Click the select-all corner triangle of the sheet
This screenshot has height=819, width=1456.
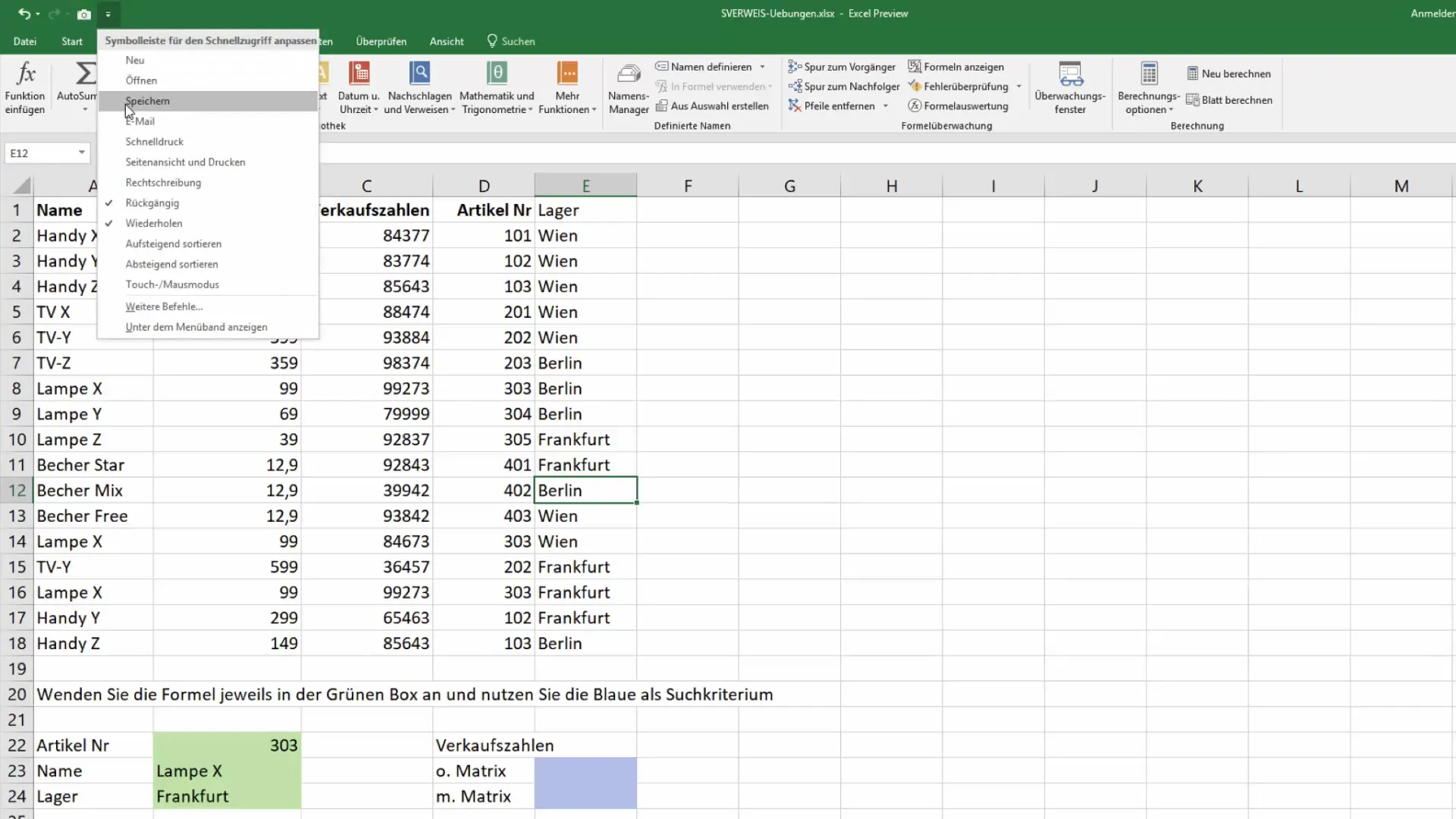22,186
